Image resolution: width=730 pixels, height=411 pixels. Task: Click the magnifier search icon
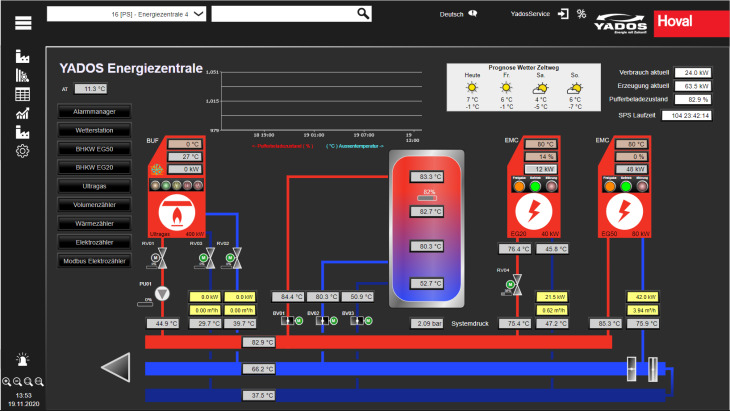coord(363,13)
